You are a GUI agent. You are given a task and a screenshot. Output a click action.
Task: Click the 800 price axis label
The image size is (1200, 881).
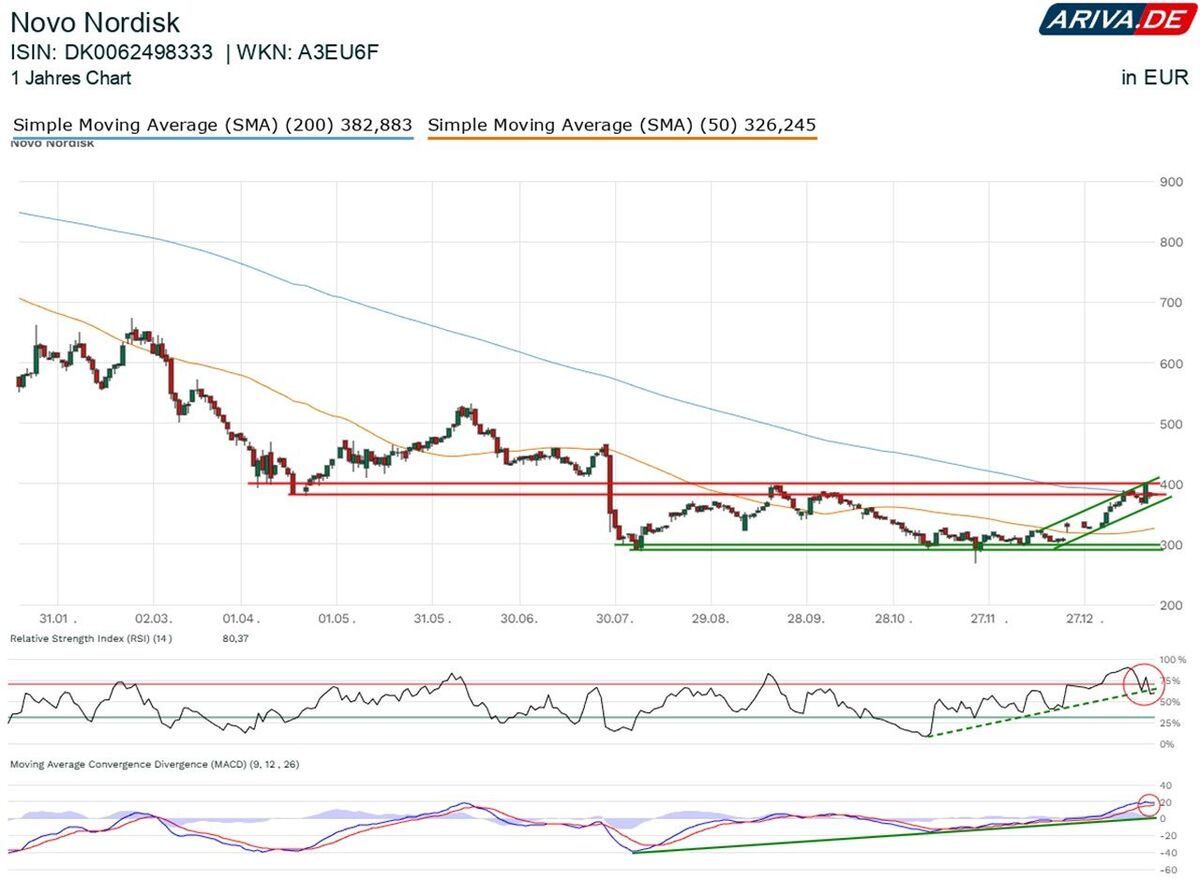coord(1172,242)
